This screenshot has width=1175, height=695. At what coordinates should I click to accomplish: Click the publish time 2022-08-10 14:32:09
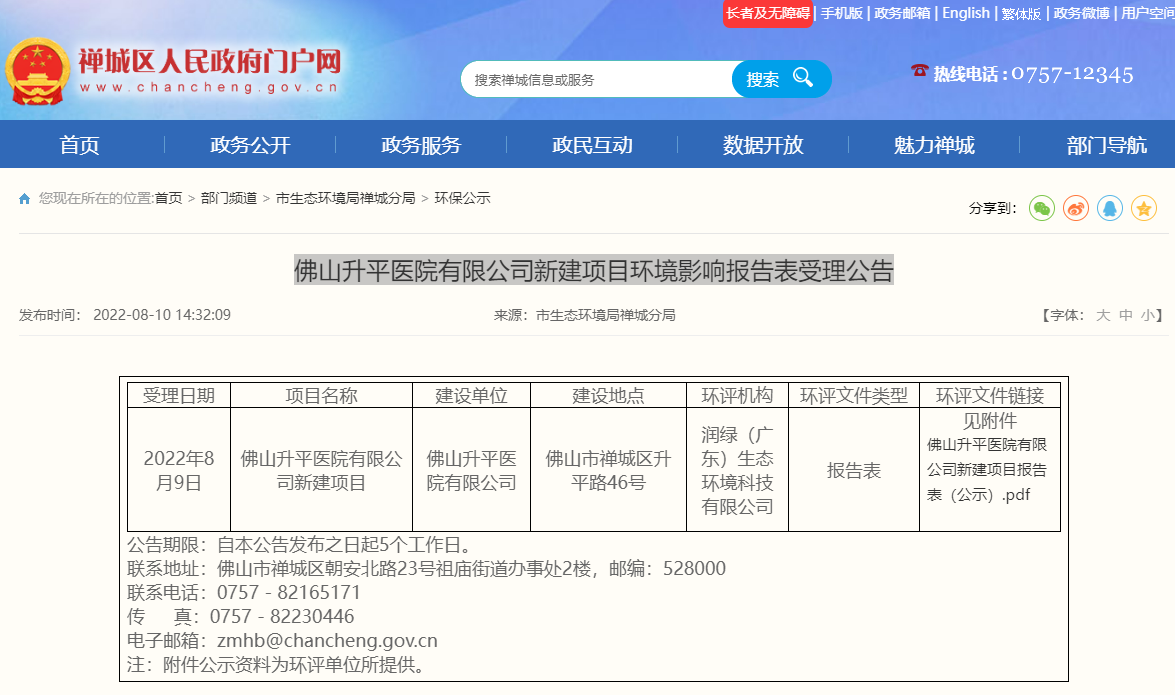click(162, 315)
